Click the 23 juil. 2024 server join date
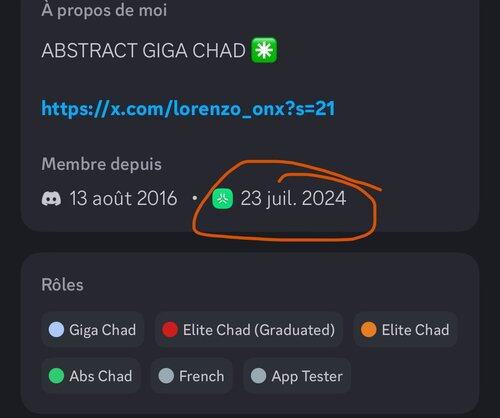The width and height of the screenshot is (500, 418). click(x=293, y=199)
